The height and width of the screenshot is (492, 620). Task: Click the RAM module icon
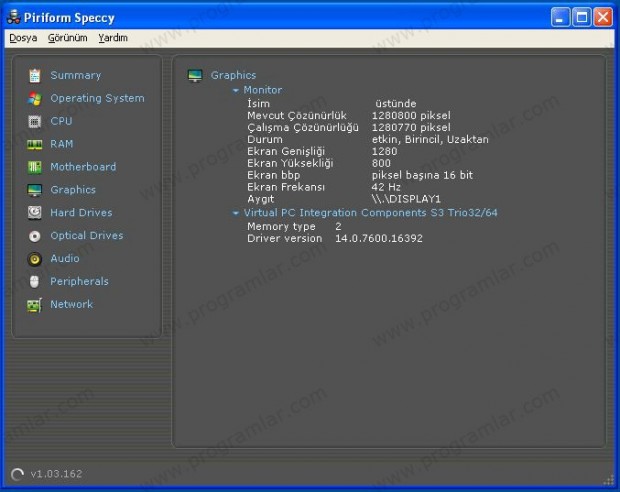[34, 145]
